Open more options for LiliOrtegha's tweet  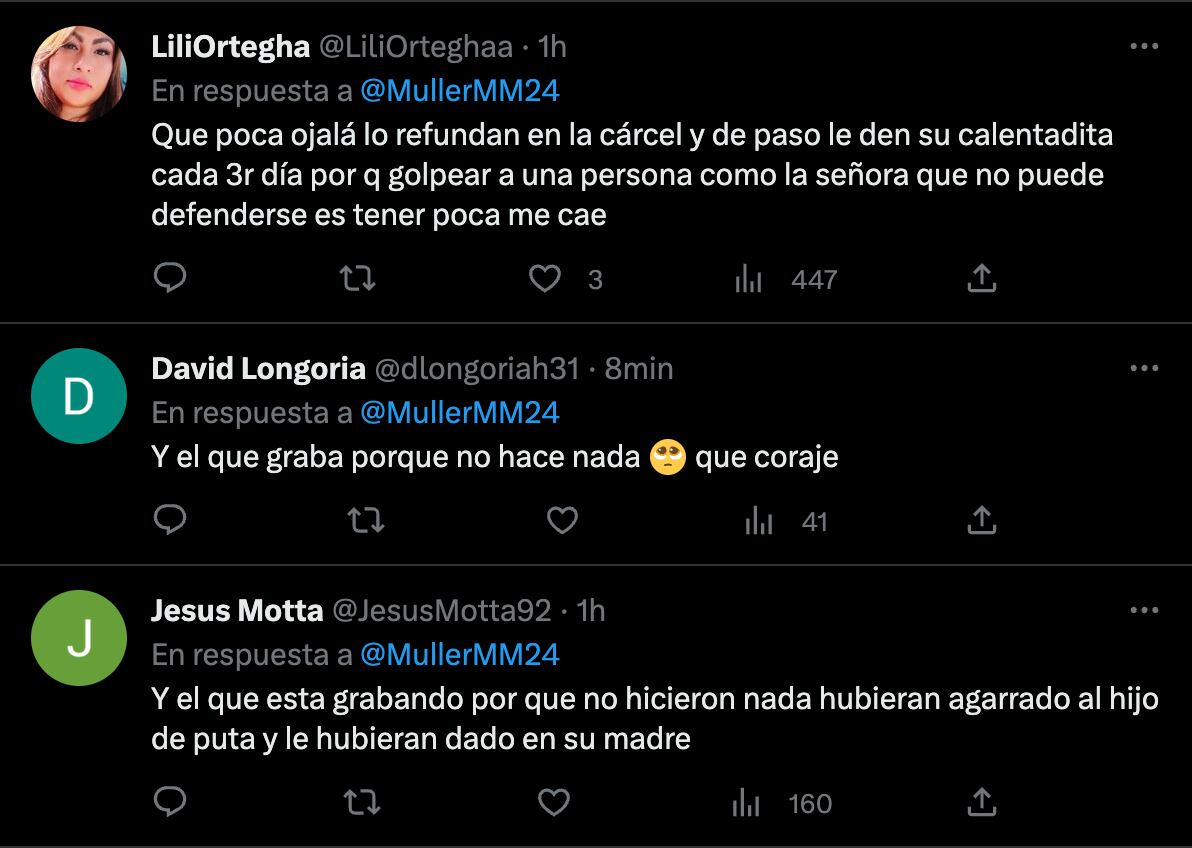click(x=1144, y=46)
